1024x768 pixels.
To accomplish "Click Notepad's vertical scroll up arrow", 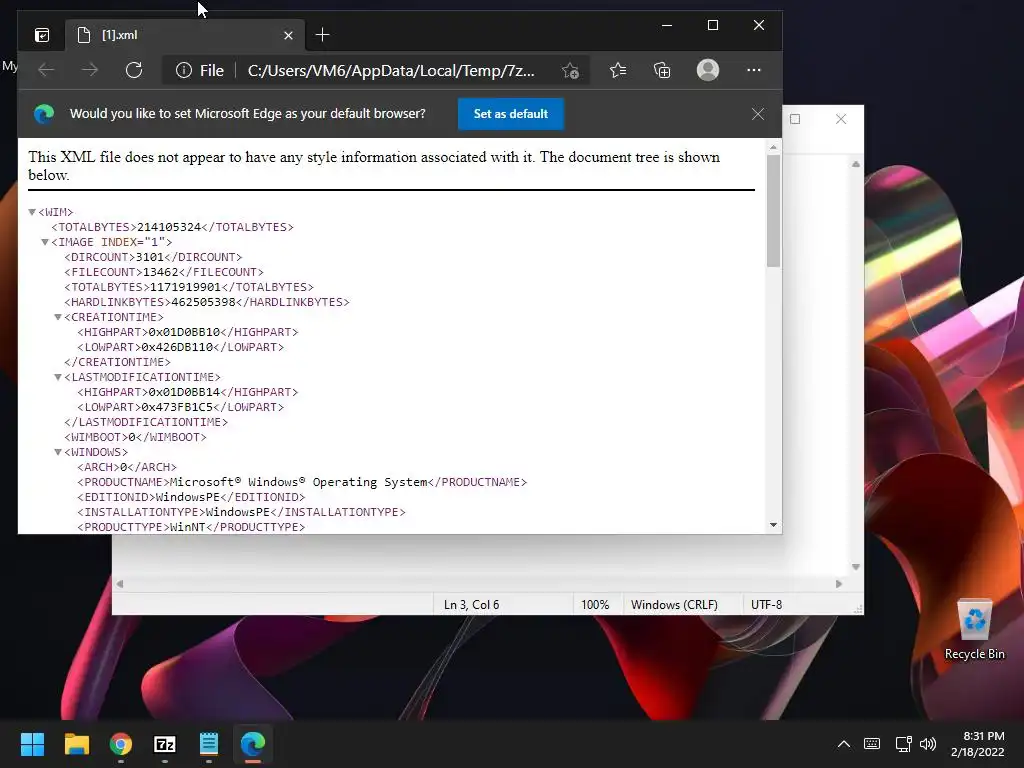I will [x=856, y=165].
